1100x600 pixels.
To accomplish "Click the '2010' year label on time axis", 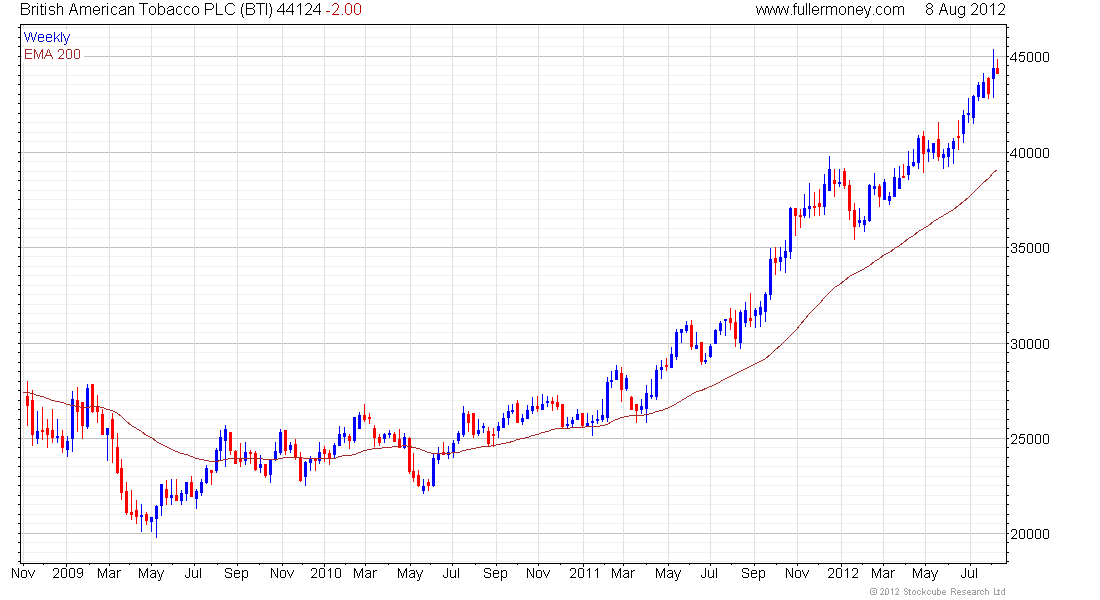I will (326, 573).
